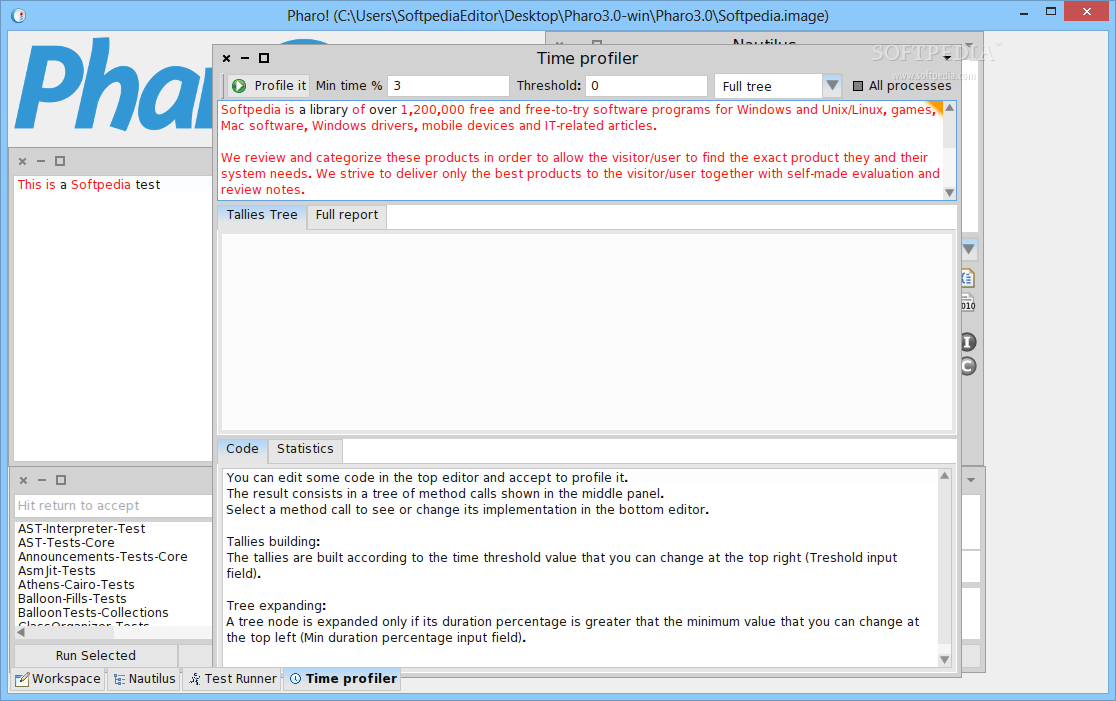Click the Profile it button label
Screen dimensions: 1116x701
280,86
